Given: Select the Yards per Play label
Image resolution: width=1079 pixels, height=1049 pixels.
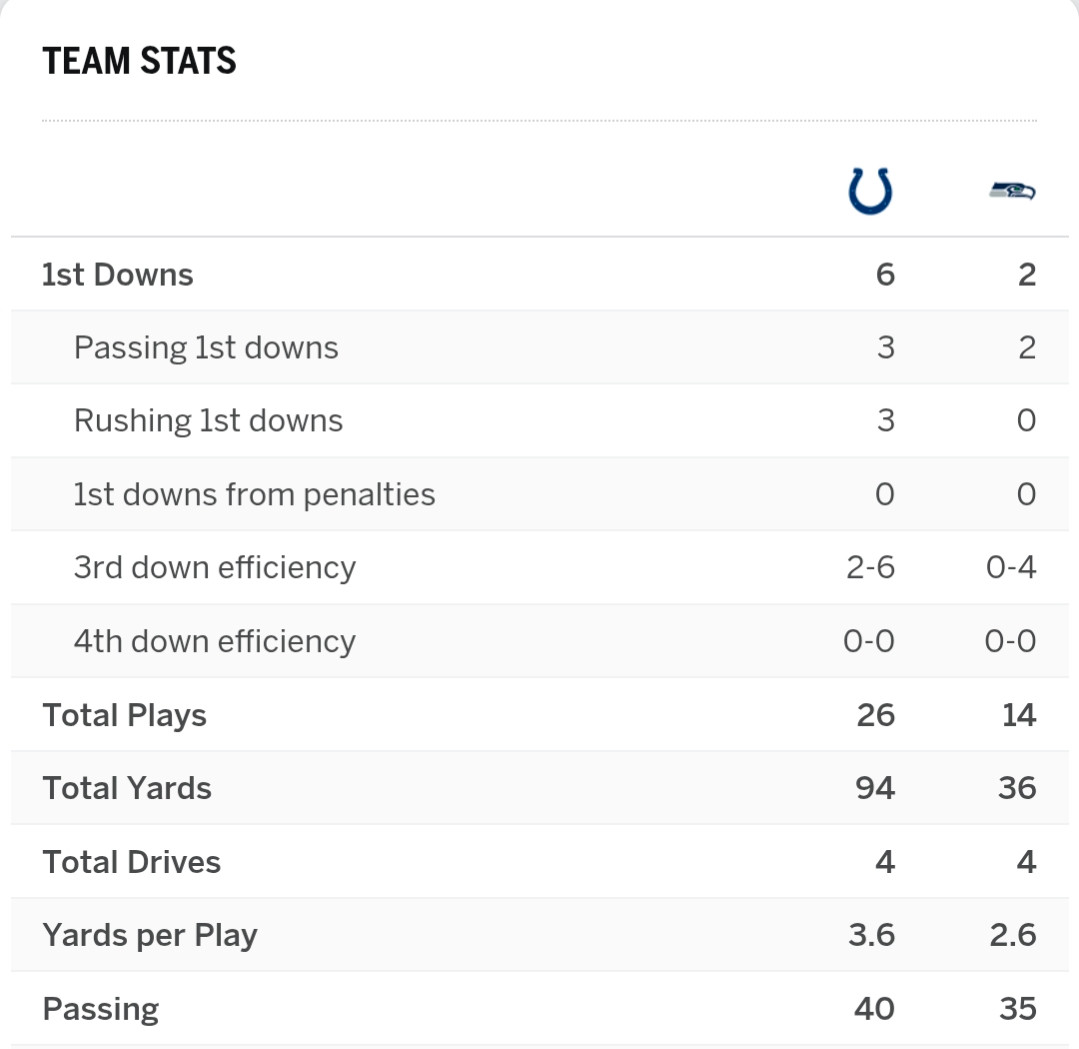Looking at the screenshot, I should 150,935.
